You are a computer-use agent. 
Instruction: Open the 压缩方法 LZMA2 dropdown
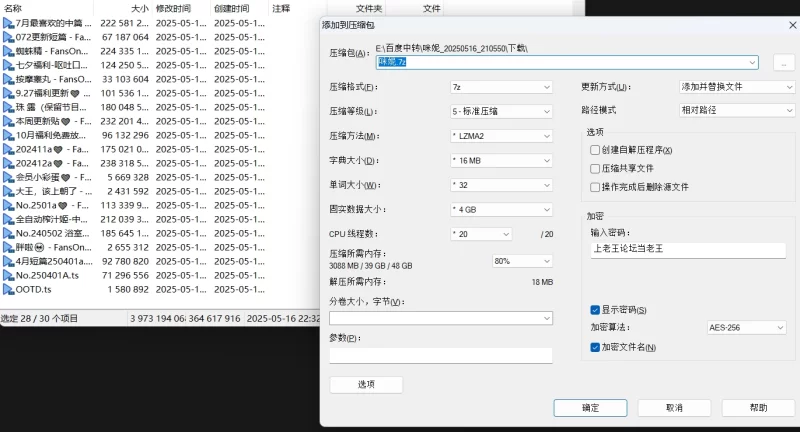[x=501, y=136]
